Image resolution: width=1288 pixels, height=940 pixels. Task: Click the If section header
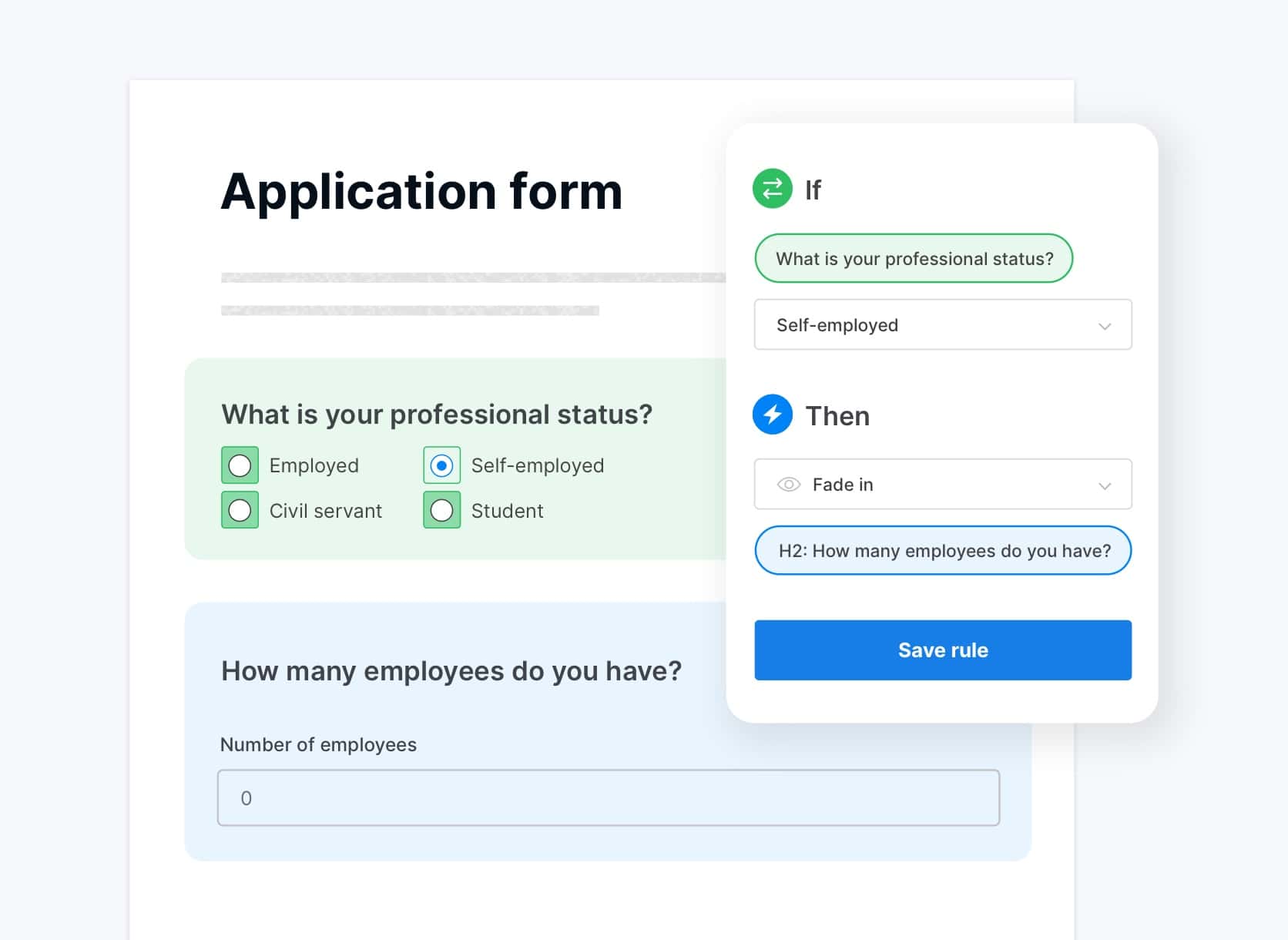813,190
